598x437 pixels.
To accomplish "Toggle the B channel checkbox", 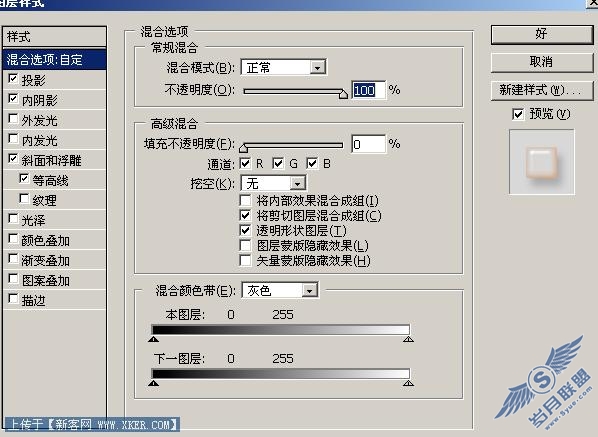I will pyautogui.click(x=312, y=164).
